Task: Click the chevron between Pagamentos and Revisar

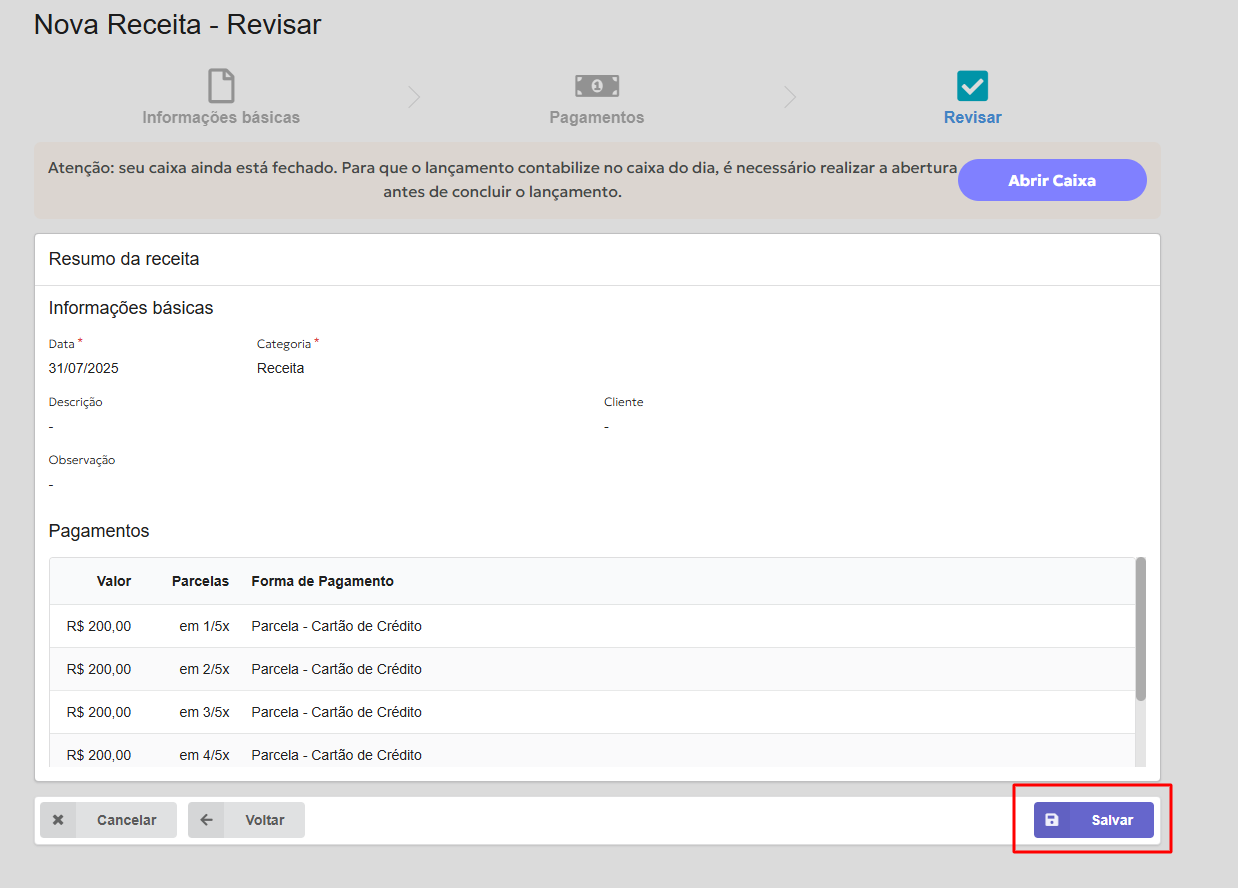Action: coord(790,97)
